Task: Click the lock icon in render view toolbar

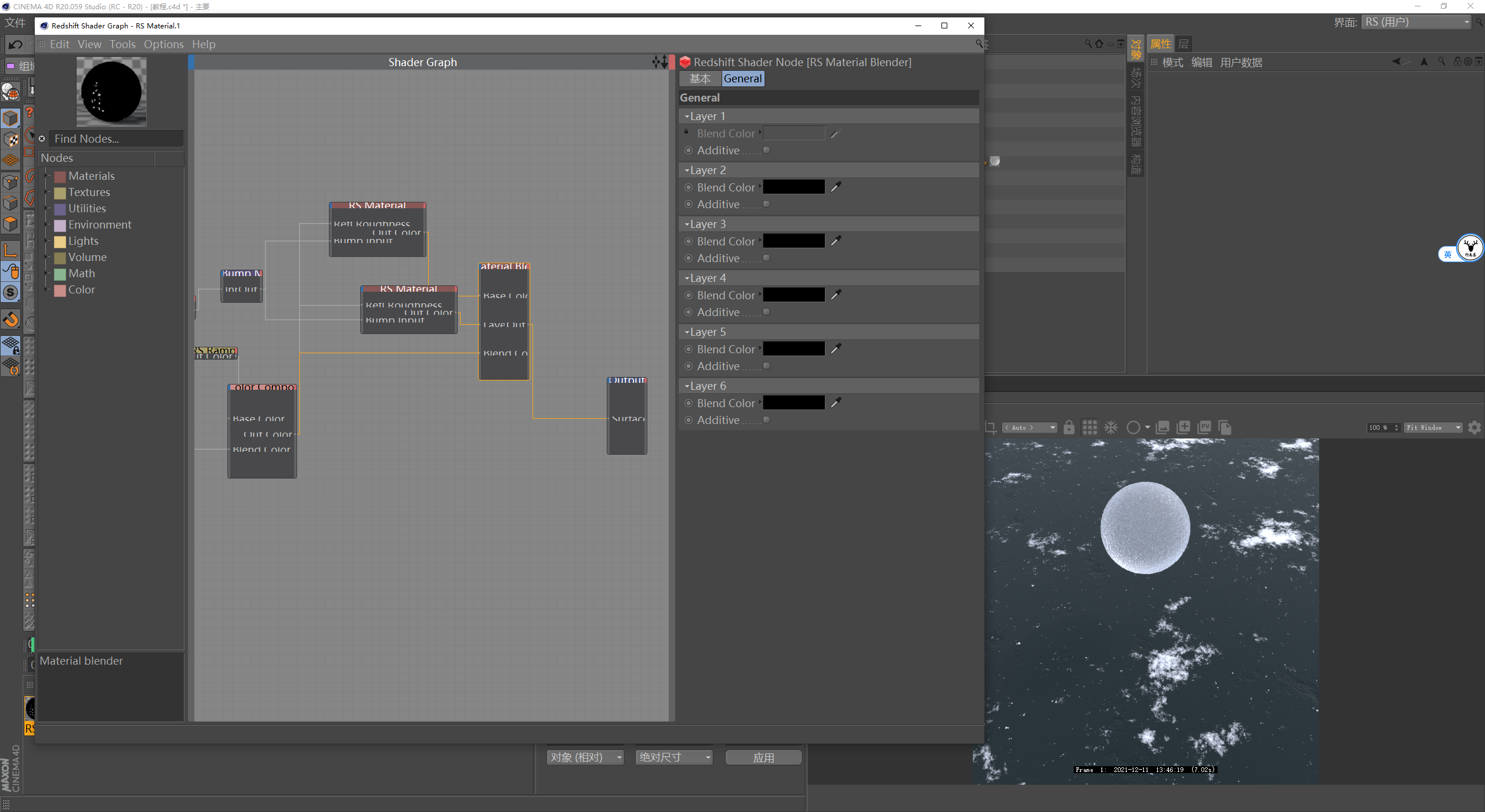Action: coord(1069,427)
